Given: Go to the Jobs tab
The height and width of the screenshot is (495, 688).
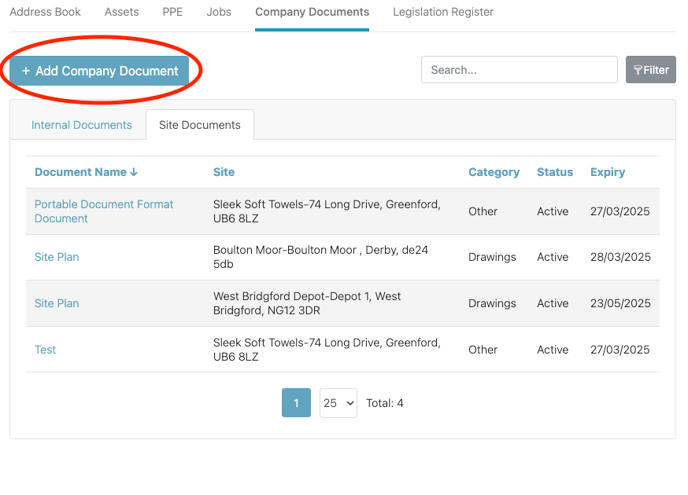Looking at the screenshot, I should (x=219, y=12).
